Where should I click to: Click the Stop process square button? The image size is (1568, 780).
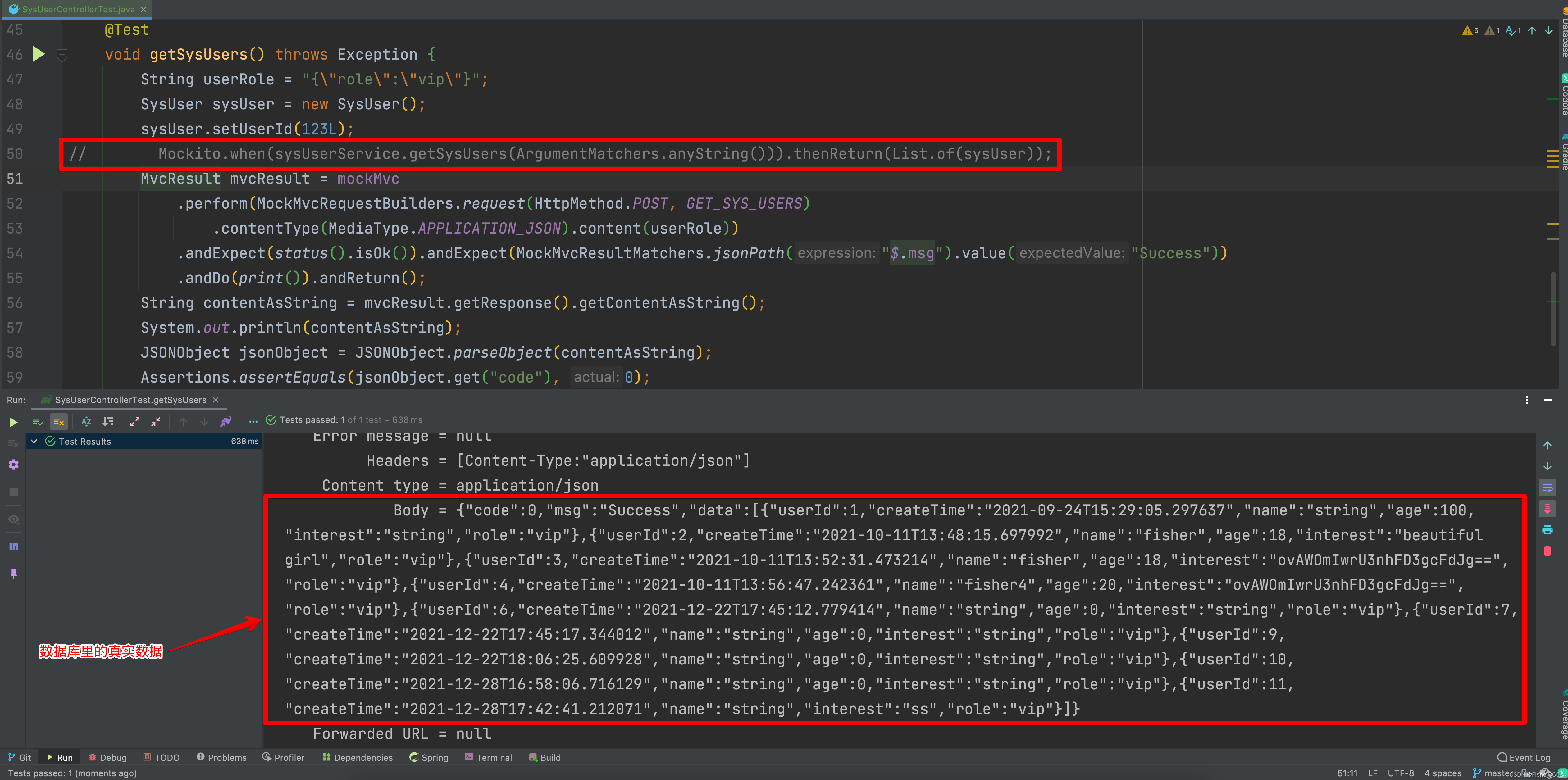point(13,491)
